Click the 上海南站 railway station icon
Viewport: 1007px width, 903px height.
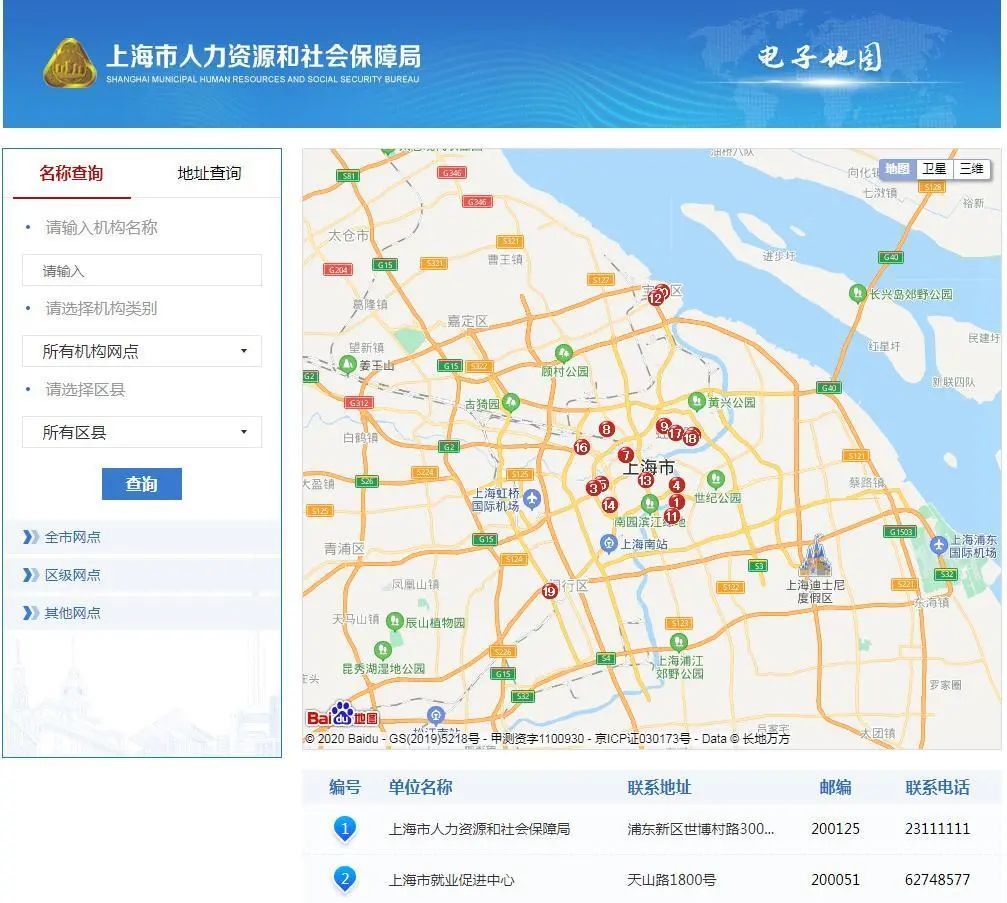point(608,544)
